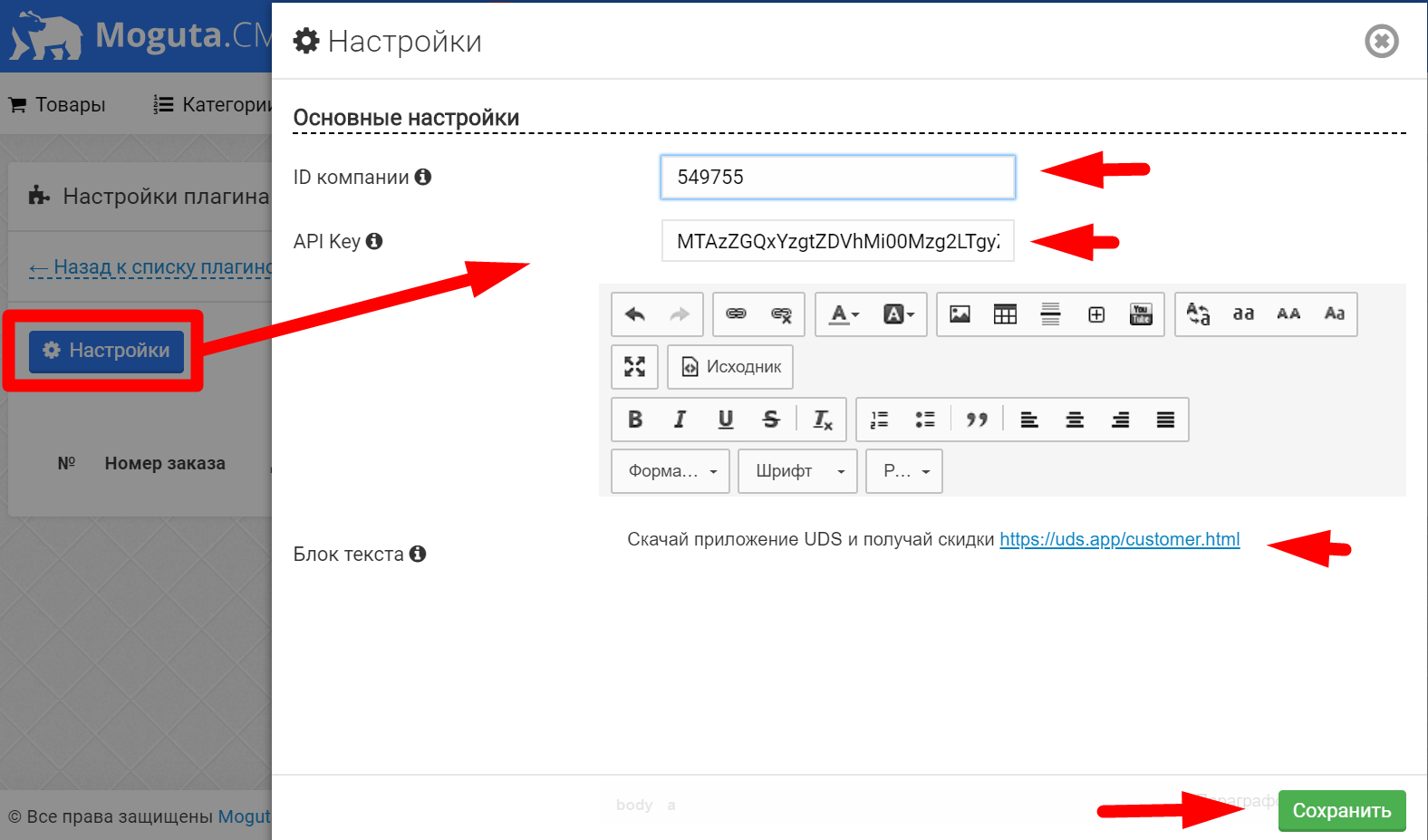Remove hyperlink with unlink icon
Screen dimensions: 1428x840
point(781,314)
